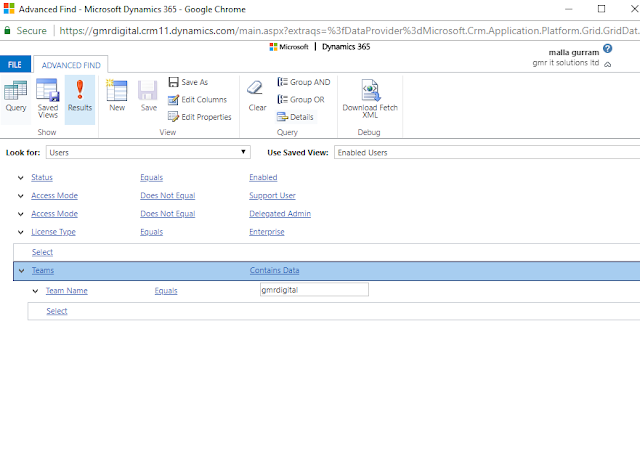The image size is (640, 475).
Task: Expand options for the Team Name row
Action: point(36,291)
